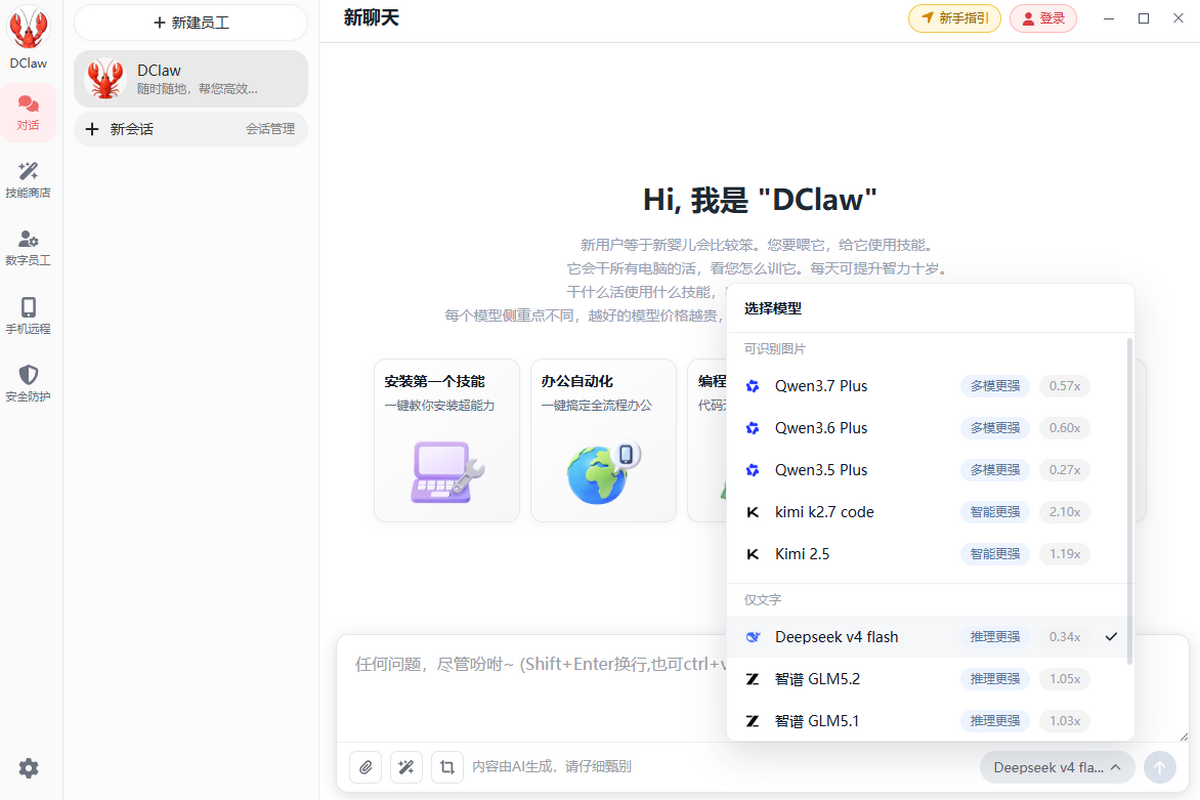Open the 技能商店 skill store

click(28, 180)
